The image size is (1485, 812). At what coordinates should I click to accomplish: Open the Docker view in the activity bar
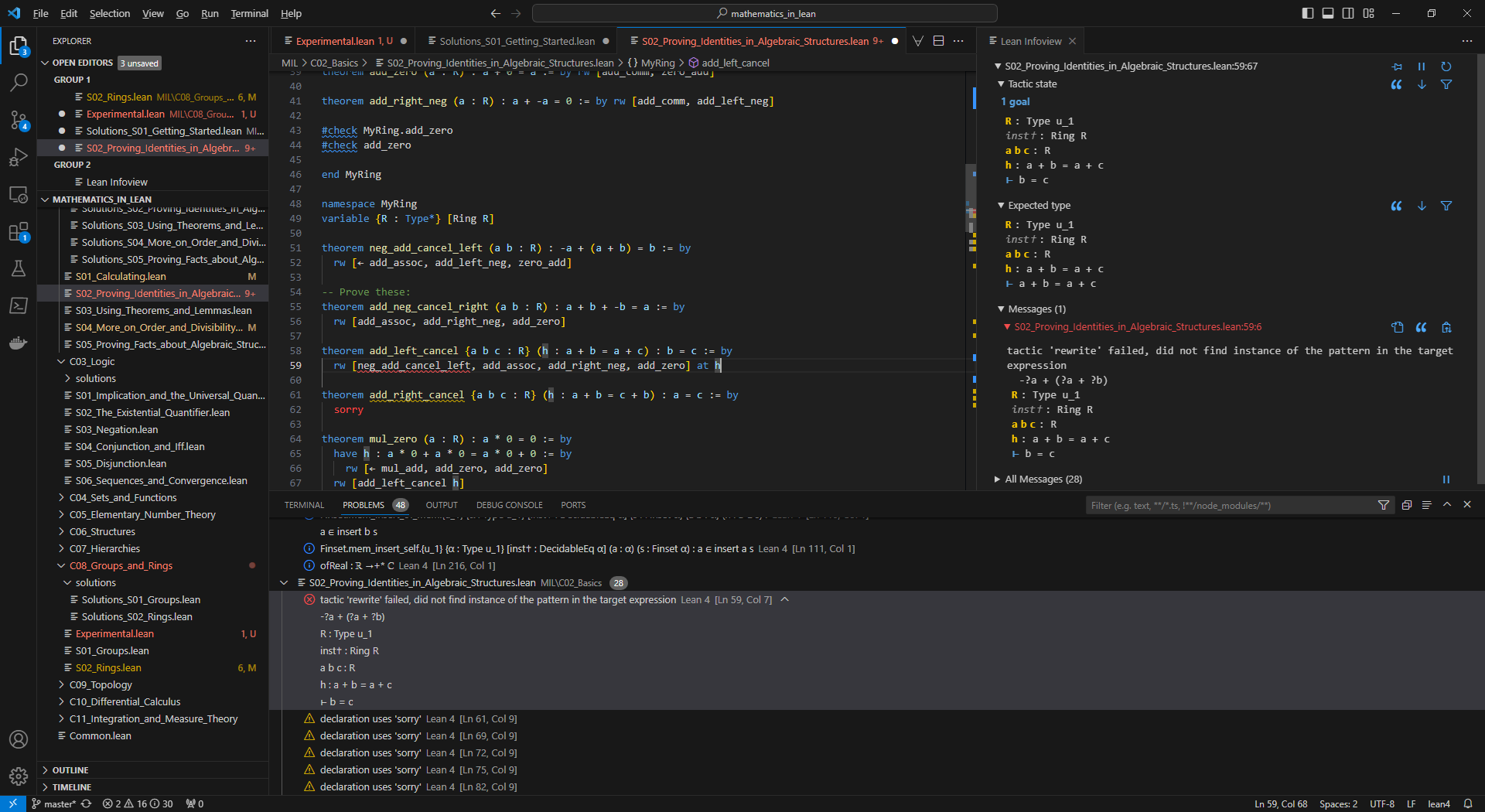pyautogui.click(x=19, y=343)
